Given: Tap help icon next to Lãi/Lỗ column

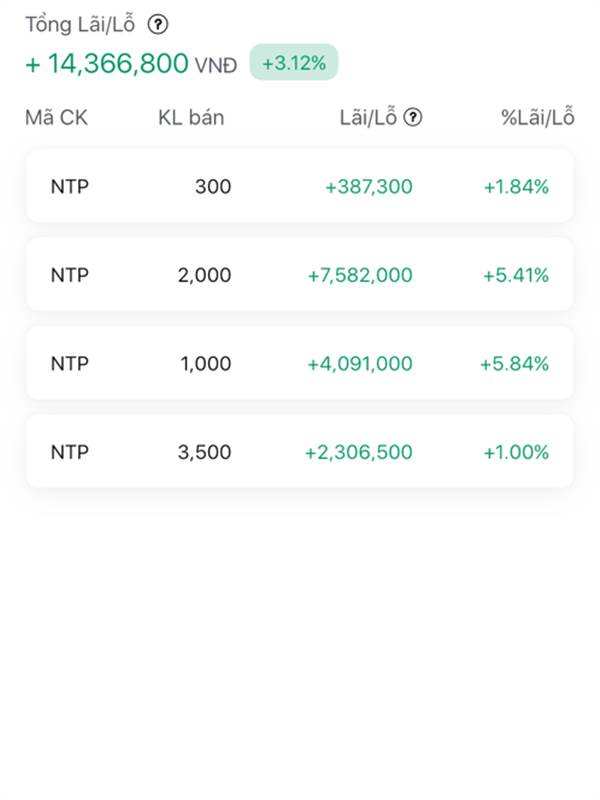Looking at the screenshot, I should (412, 118).
